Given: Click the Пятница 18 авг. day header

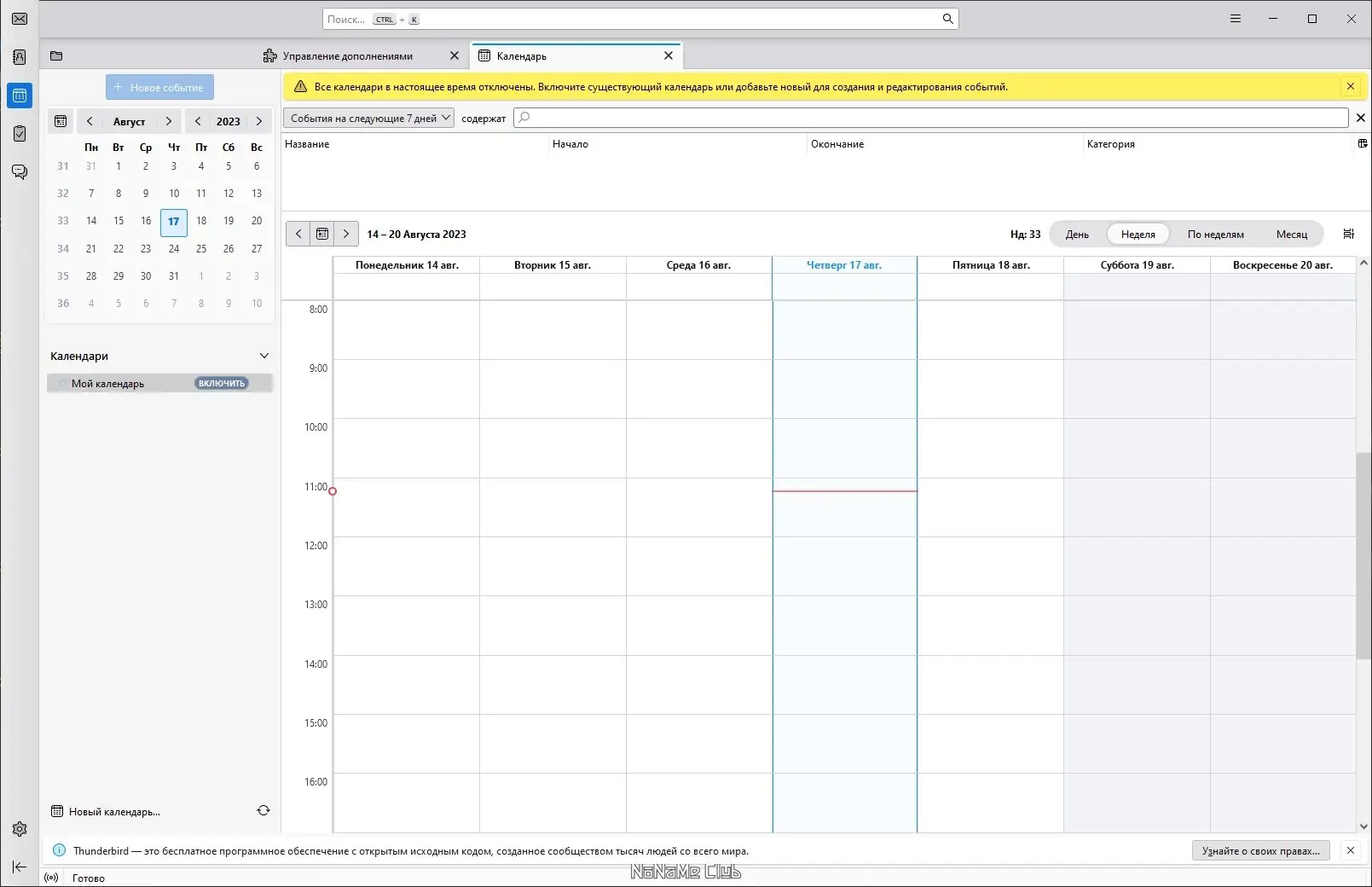Looking at the screenshot, I should (991, 265).
